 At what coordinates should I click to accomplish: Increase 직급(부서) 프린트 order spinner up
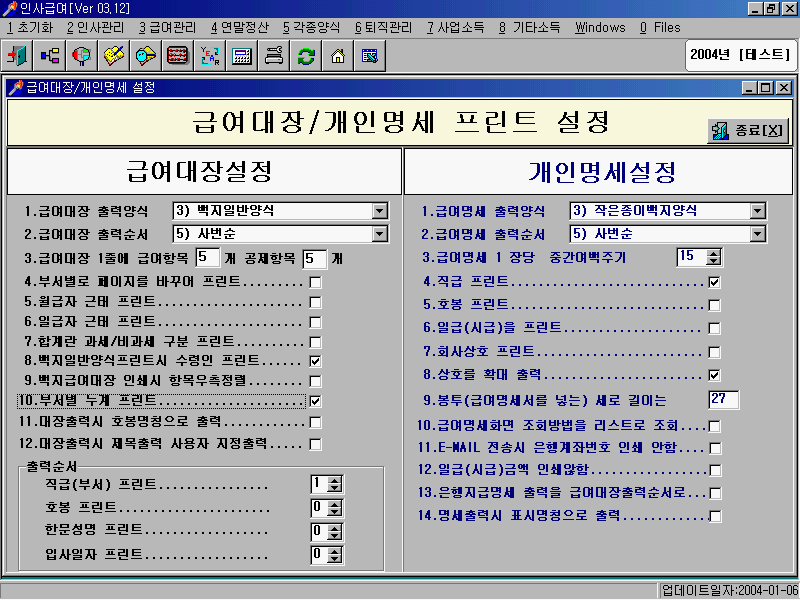(334, 479)
